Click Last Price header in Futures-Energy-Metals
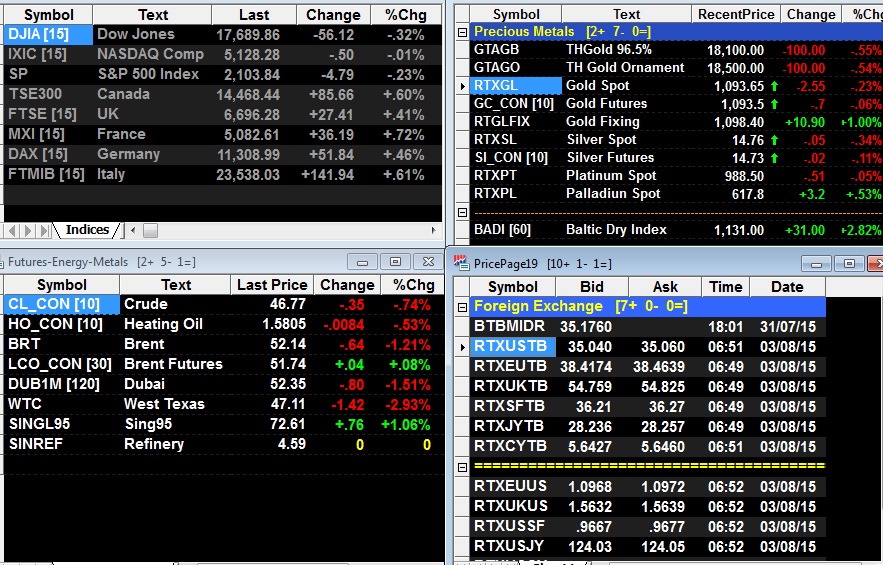This screenshot has width=883, height=565. pyautogui.click(x=272, y=285)
